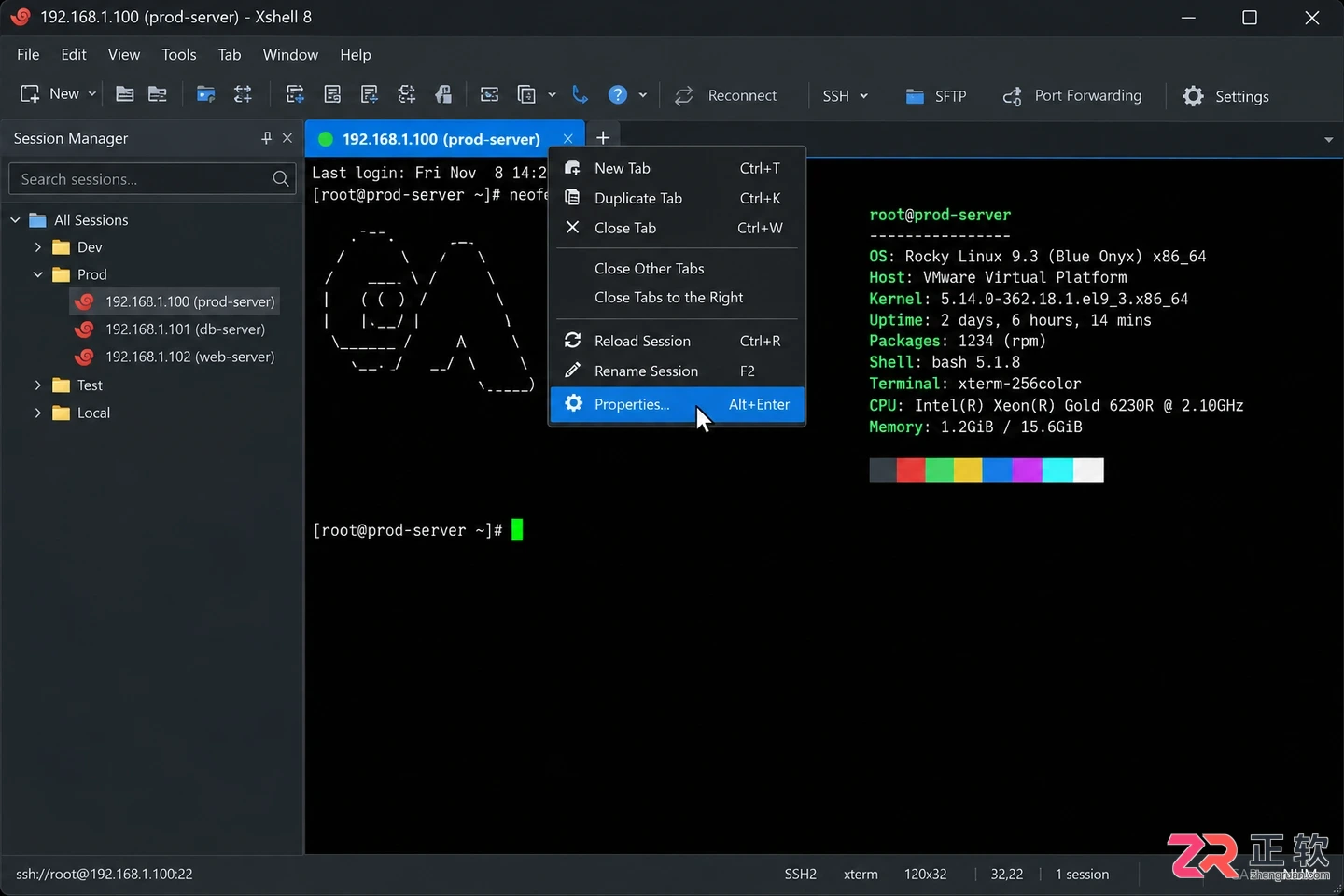Image resolution: width=1344 pixels, height=896 pixels.
Task: Click the blue phone handset toolbar icon
Action: (x=580, y=94)
